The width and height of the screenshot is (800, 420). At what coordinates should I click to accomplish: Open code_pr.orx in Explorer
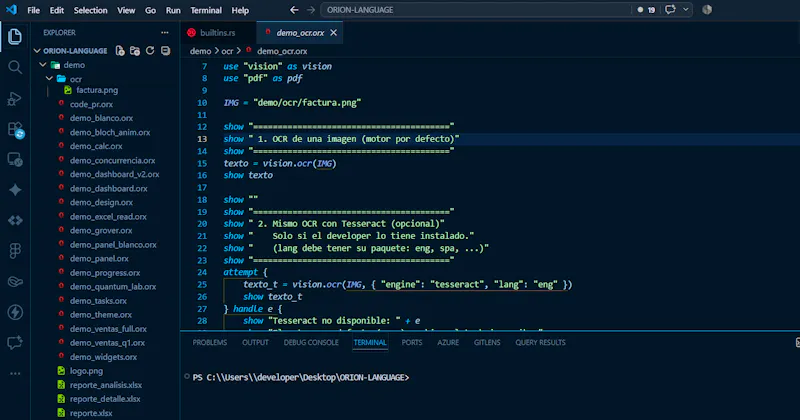pyautogui.click(x=91, y=104)
